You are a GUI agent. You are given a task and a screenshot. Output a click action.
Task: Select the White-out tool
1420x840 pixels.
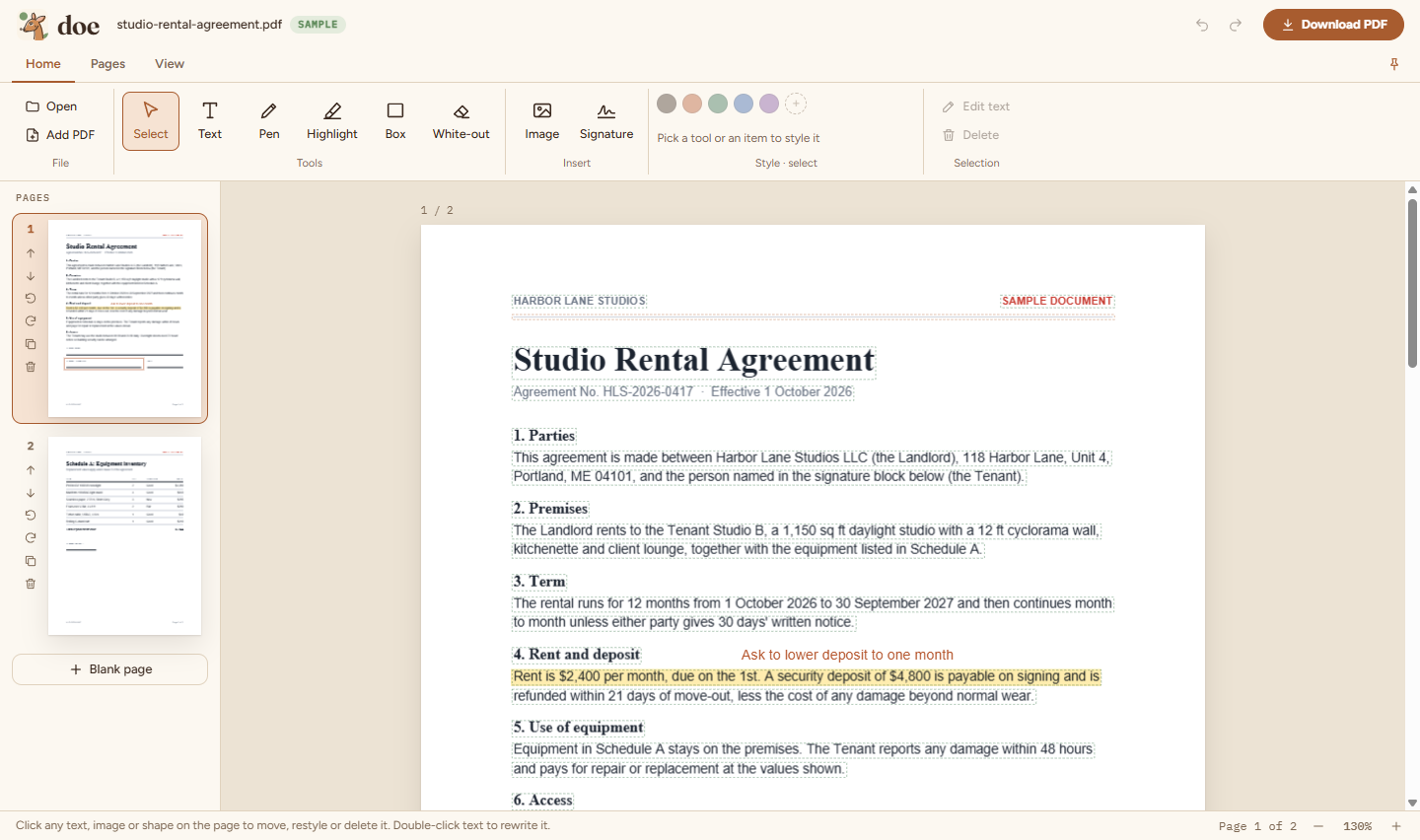coord(461,121)
